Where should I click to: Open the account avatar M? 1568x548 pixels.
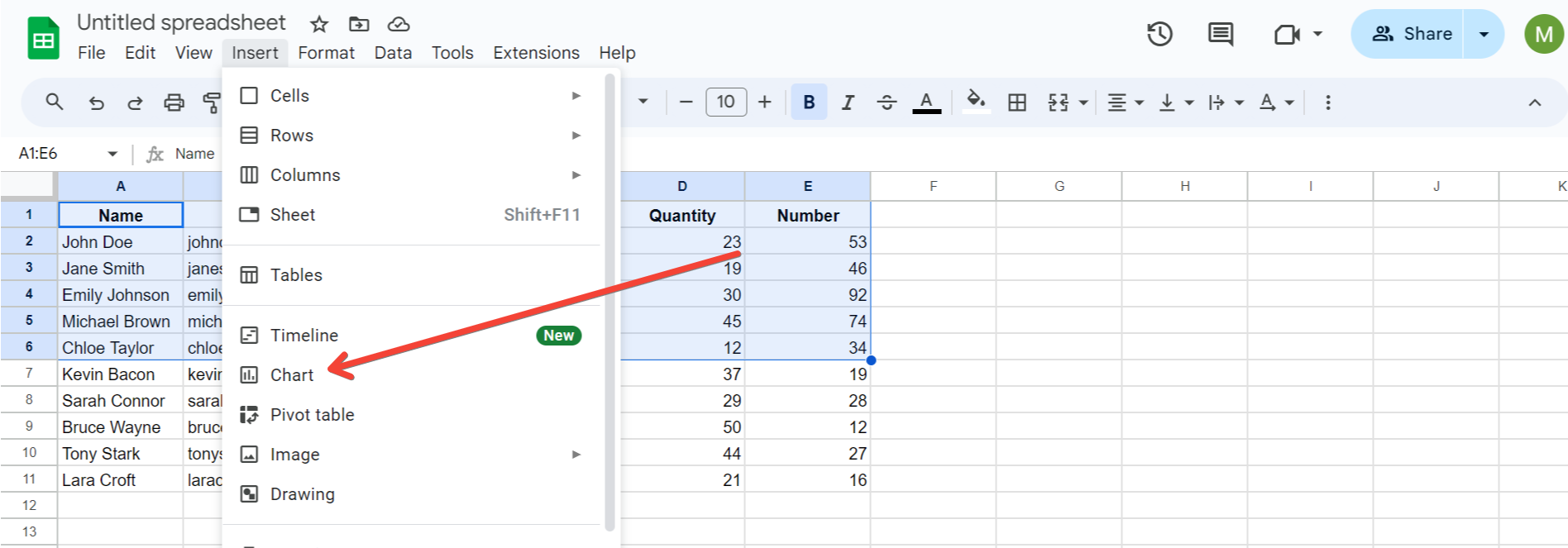(1543, 34)
